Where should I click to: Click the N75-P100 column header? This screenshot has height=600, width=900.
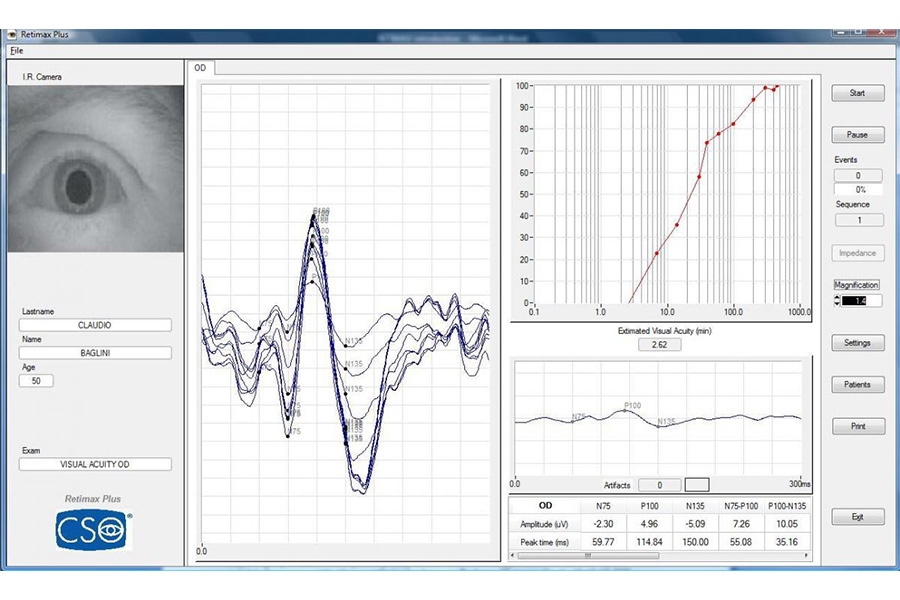pyautogui.click(x=741, y=506)
